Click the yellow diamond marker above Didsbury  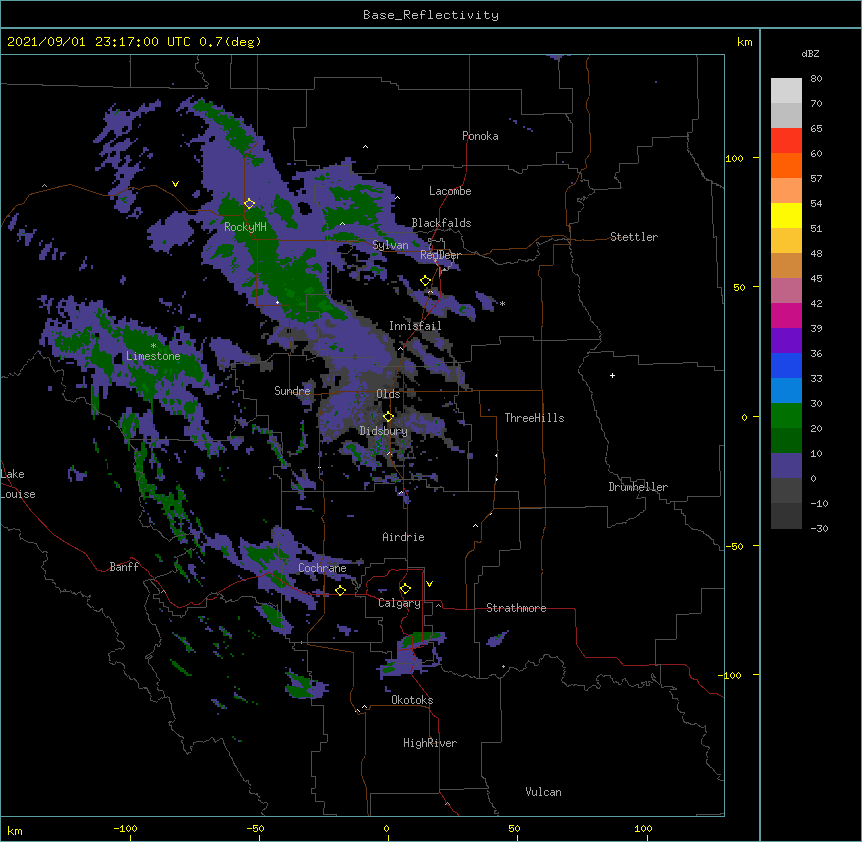[388, 417]
